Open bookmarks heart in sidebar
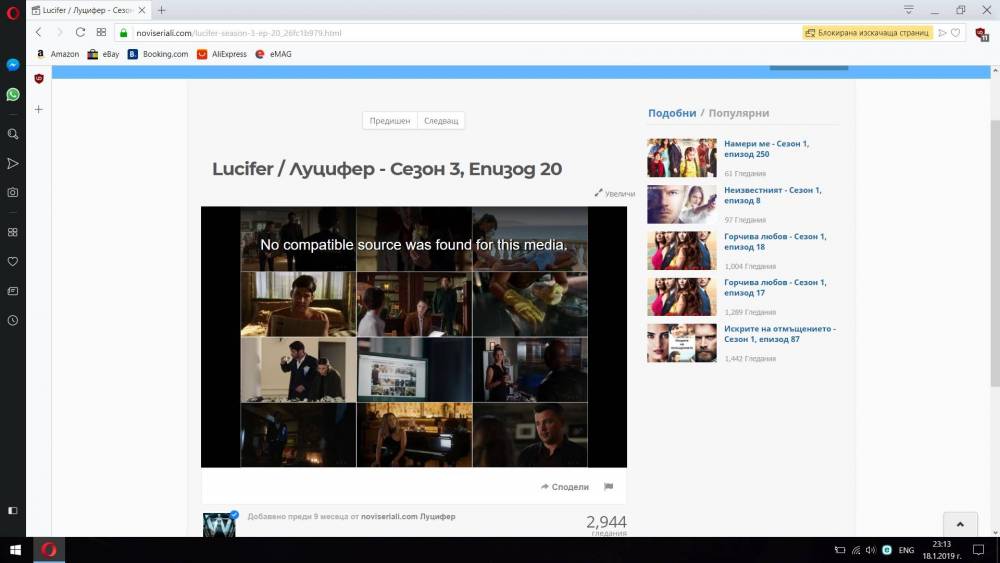This screenshot has height=563, width=1000. pos(13,261)
